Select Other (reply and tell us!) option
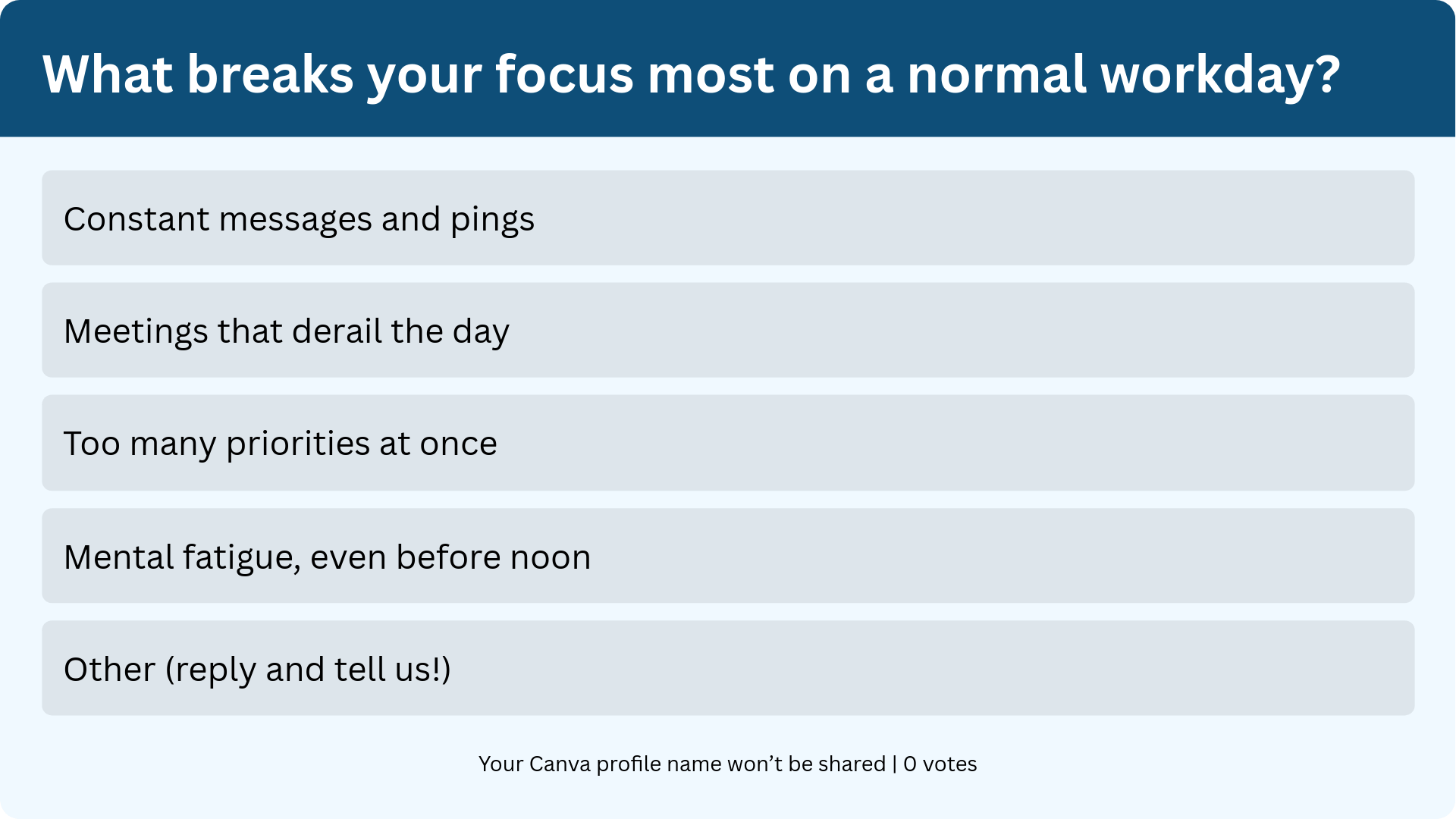This screenshot has width=1456, height=819. (x=728, y=668)
